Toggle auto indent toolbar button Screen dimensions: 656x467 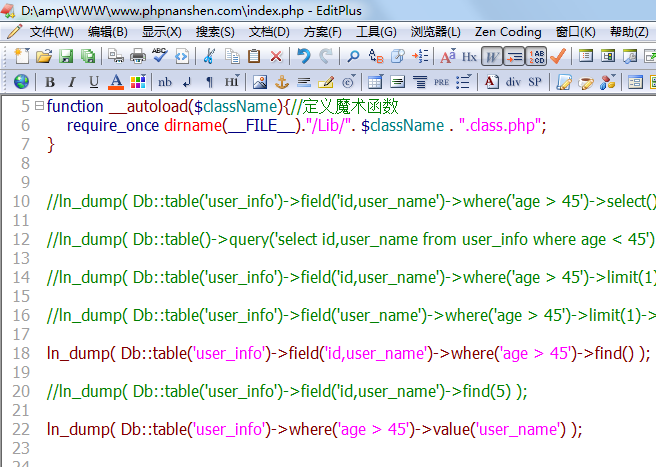pos(514,56)
